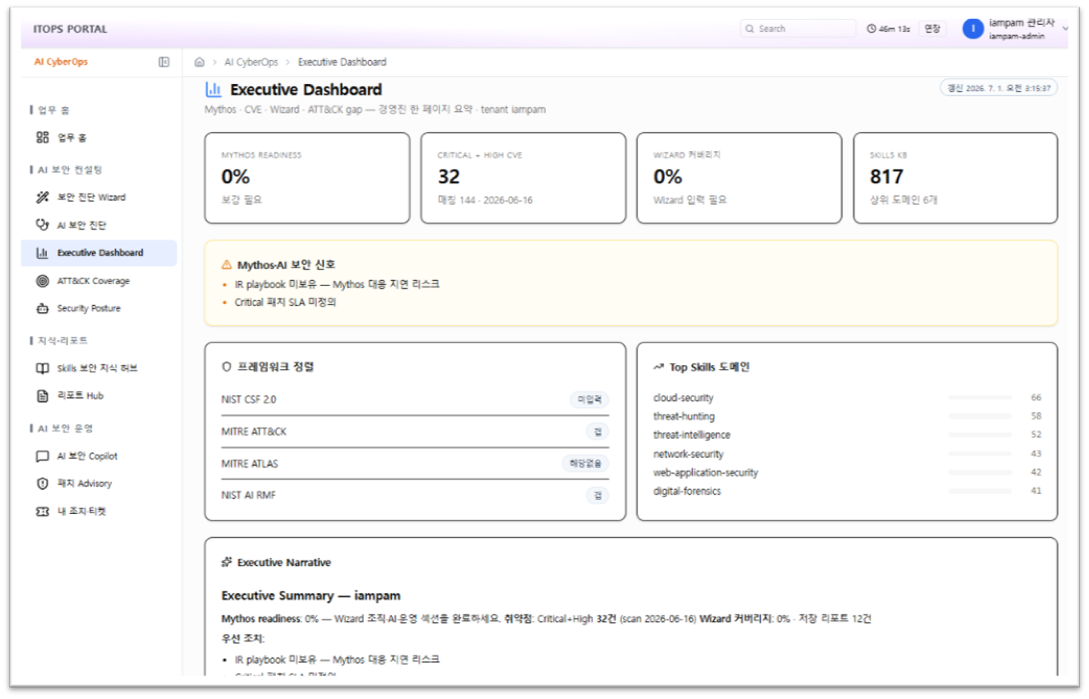Click the 패치 Advisory shield icon
The width and height of the screenshot is (1089, 699).
(x=42, y=483)
